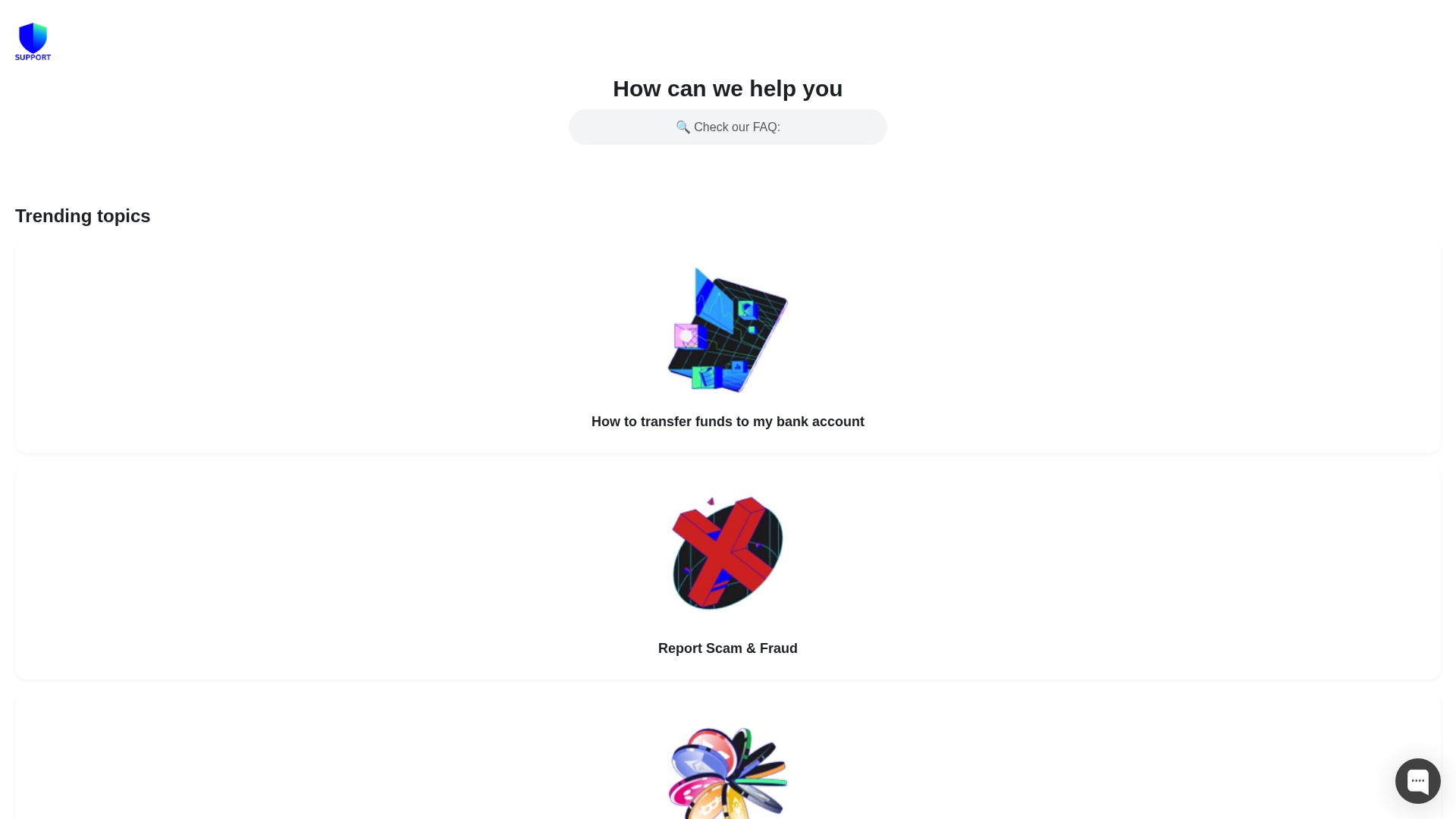The height and width of the screenshot is (819, 1456).
Task: Select the transfer funds tablet illustration
Action: (x=728, y=330)
